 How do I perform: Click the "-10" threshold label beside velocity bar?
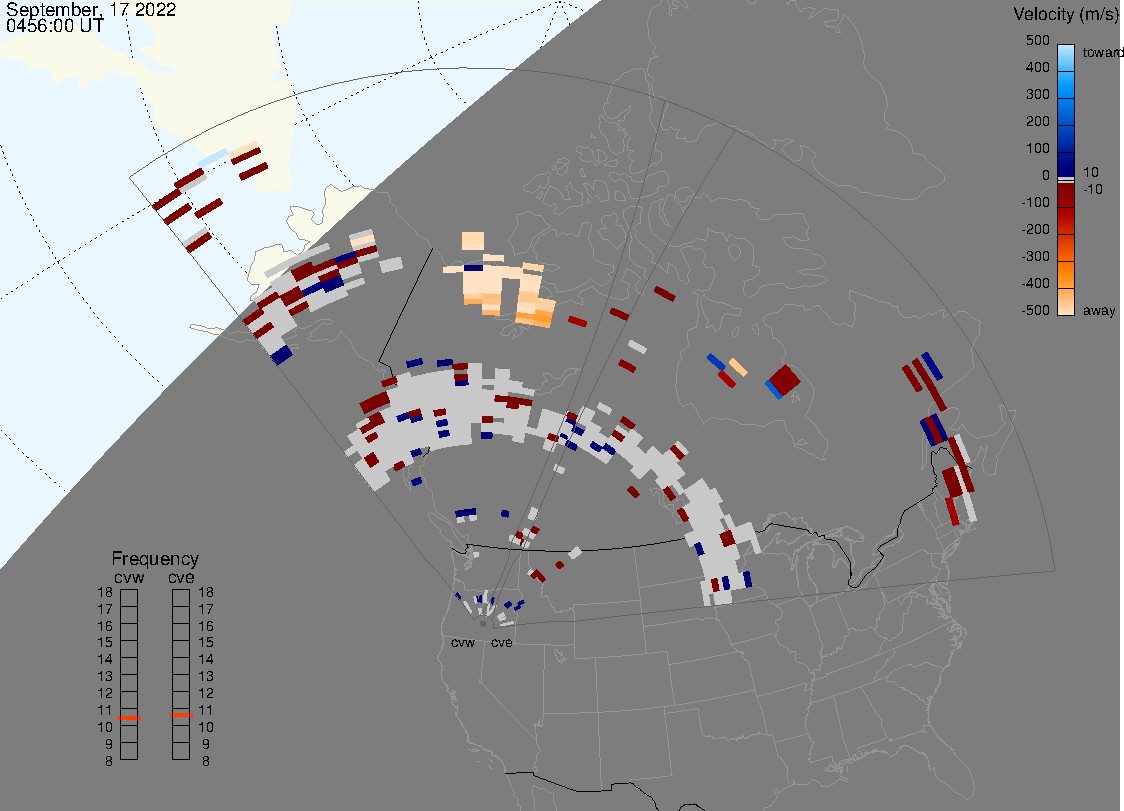1092,189
